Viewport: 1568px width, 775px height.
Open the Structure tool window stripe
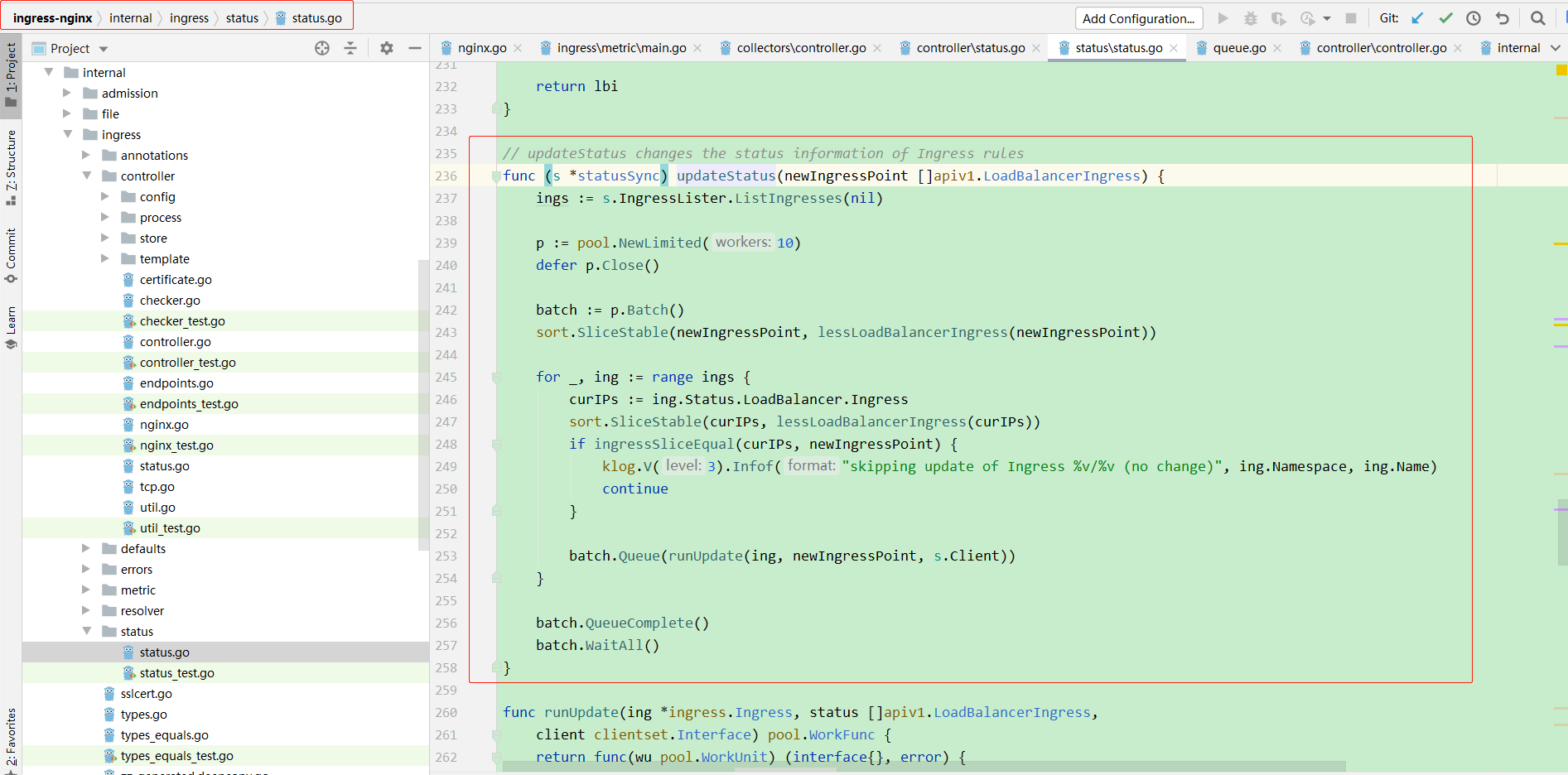tap(11, 168)
